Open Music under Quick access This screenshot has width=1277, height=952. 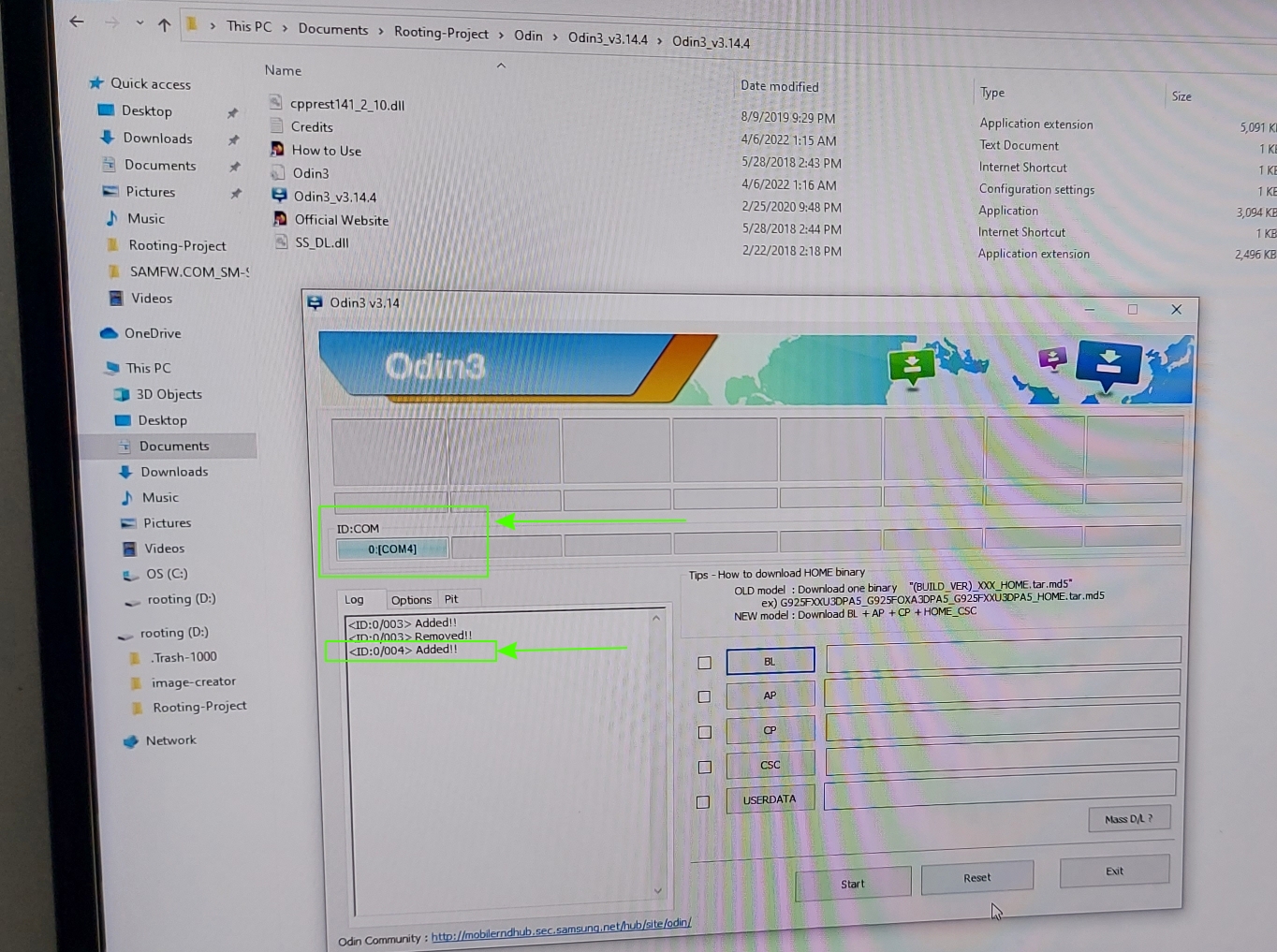click(x=145, y=218)
